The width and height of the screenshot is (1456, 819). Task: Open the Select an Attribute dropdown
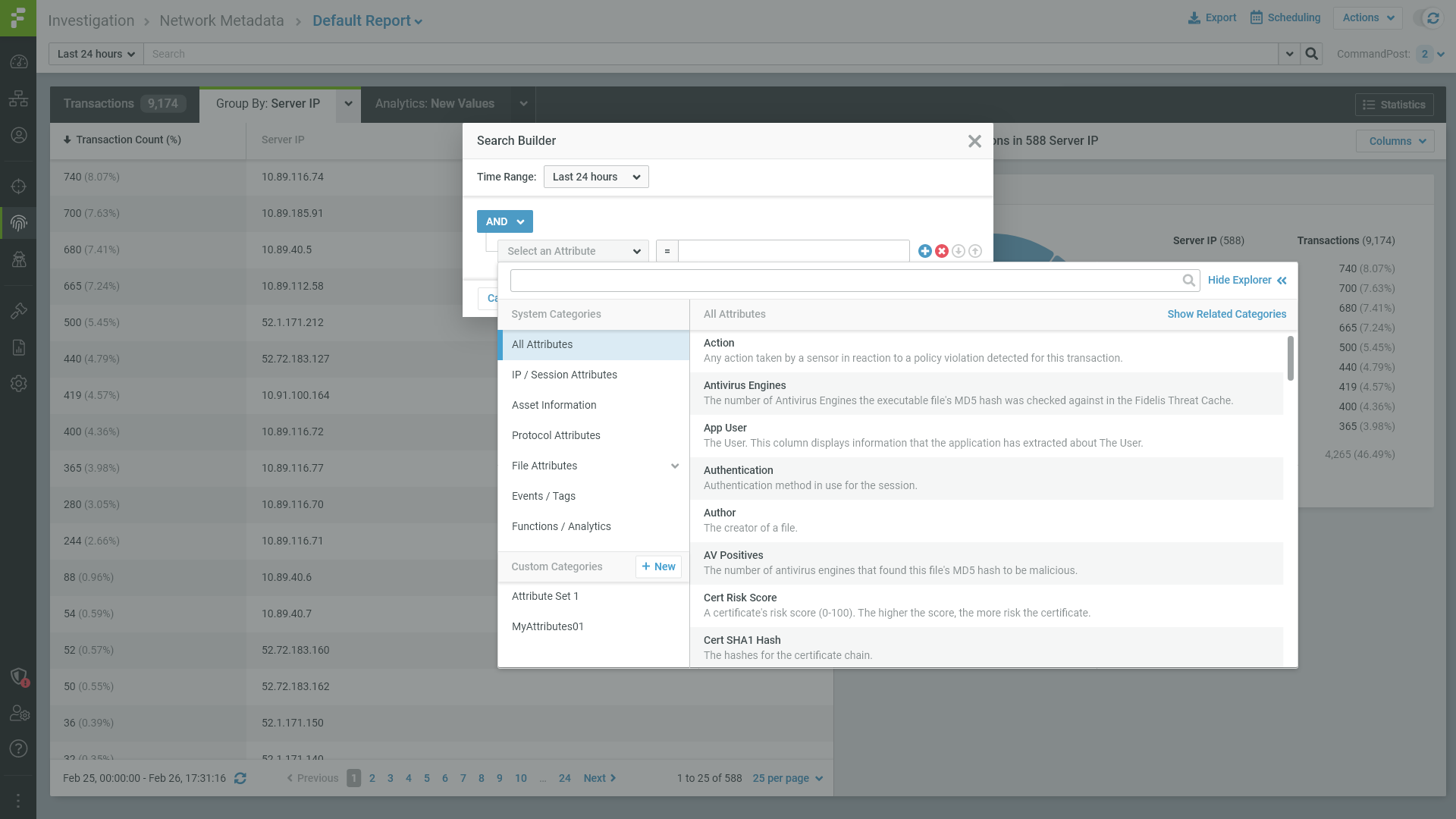573,251
